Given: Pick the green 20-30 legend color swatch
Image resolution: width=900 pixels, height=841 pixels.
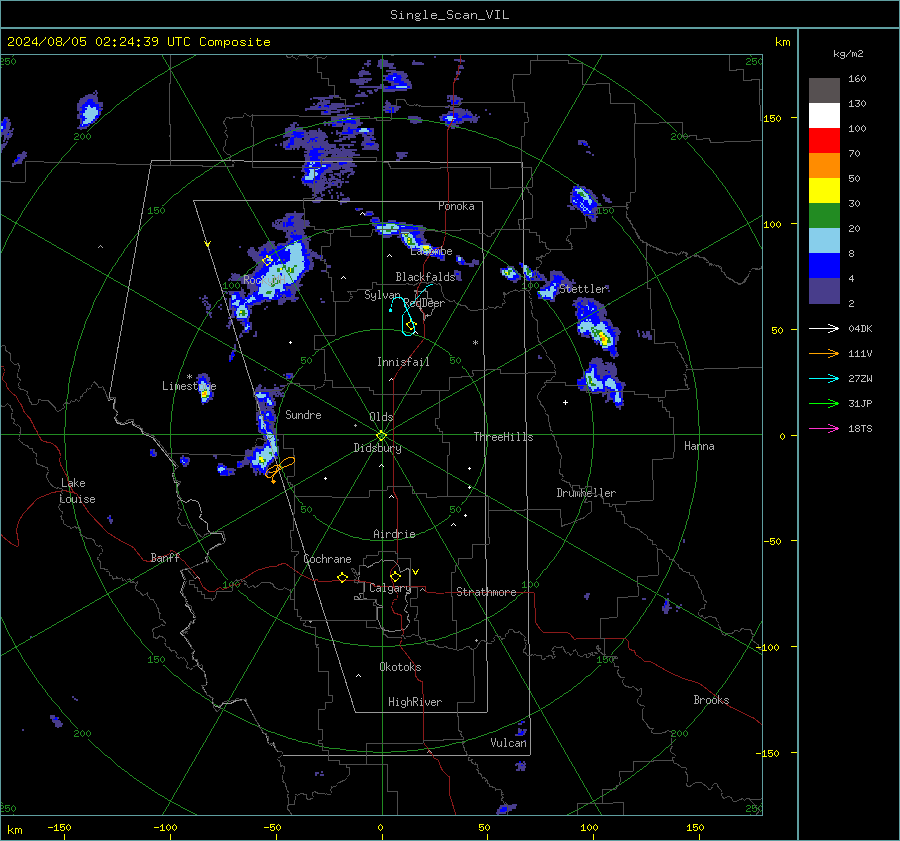Looking at the screenshot, I should [x=824, y=216].
